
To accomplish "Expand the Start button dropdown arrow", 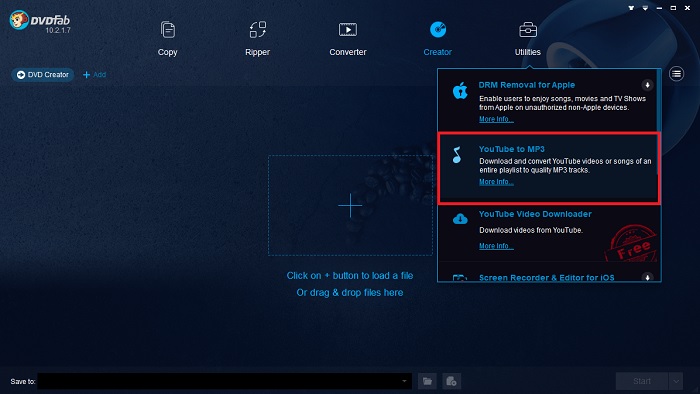I will point(676,381).
